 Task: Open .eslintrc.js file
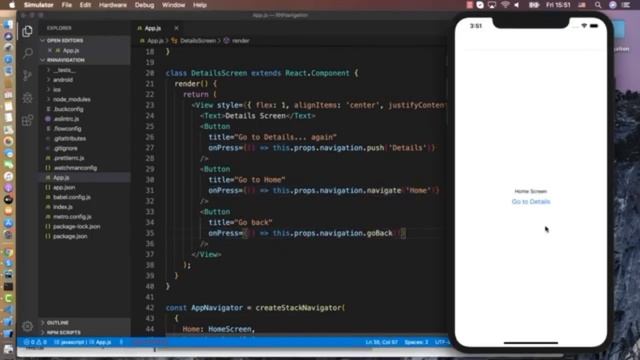66,119
